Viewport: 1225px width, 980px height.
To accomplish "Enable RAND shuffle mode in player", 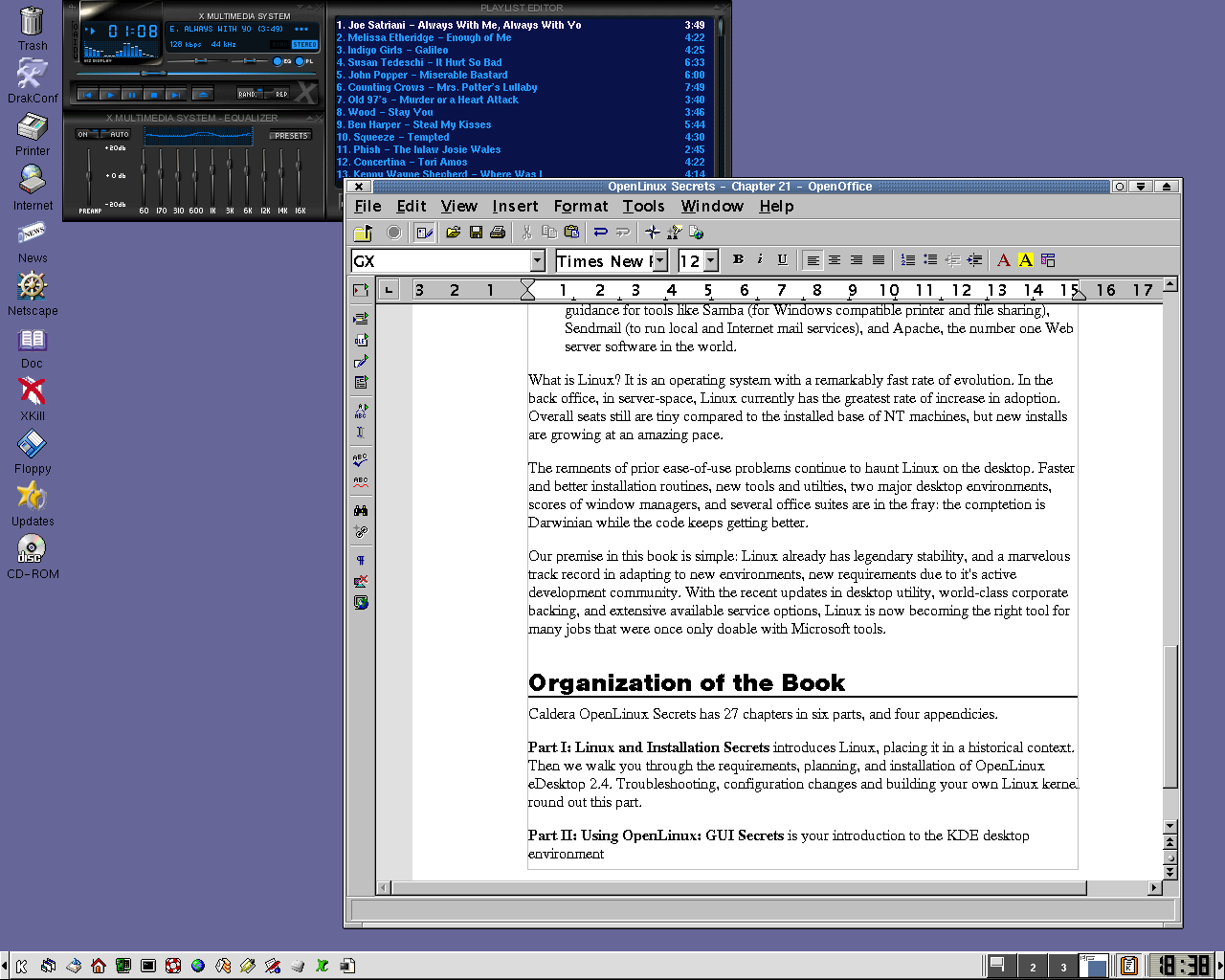I will 250,94.
